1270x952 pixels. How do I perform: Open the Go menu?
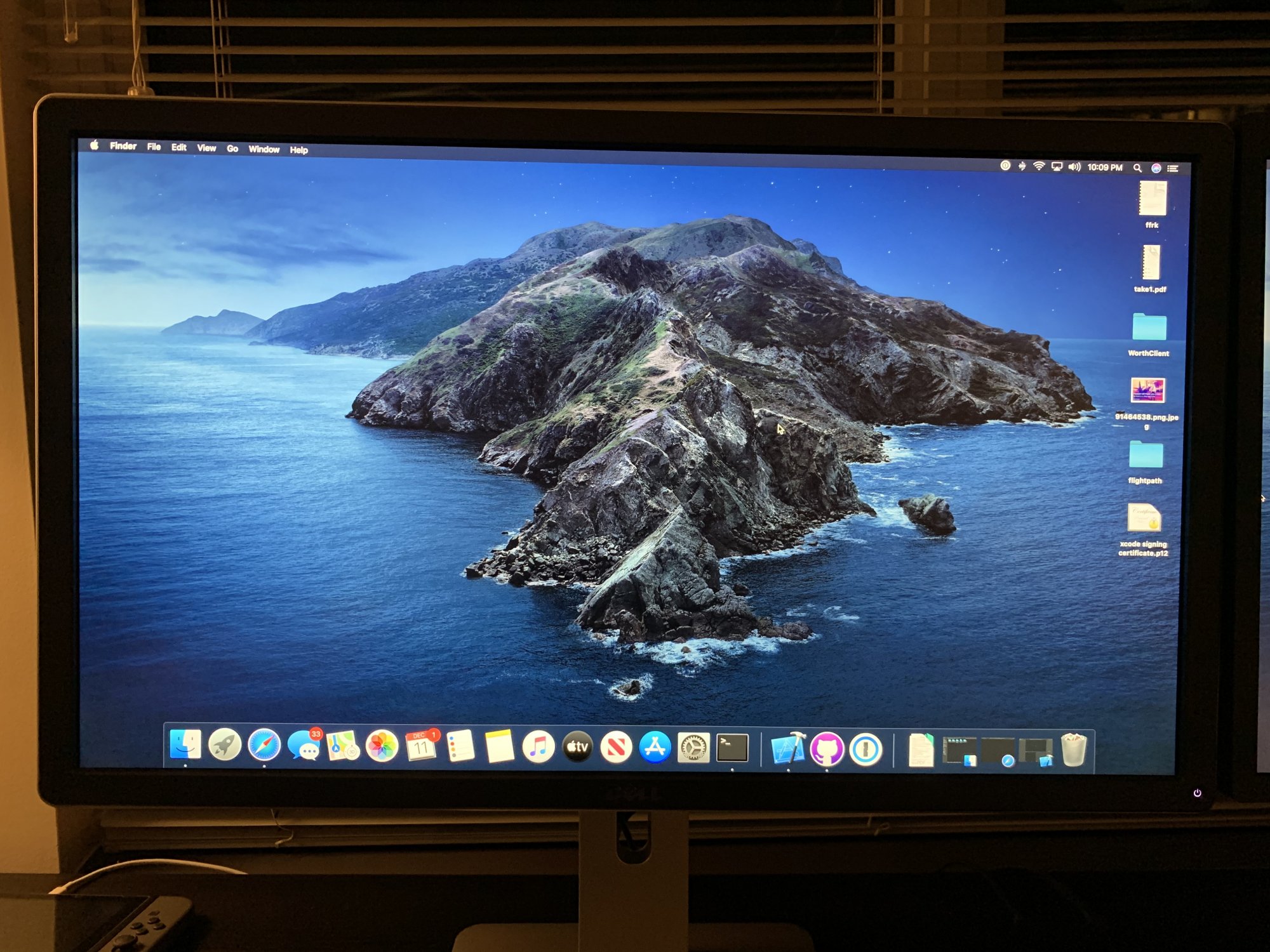232,149
